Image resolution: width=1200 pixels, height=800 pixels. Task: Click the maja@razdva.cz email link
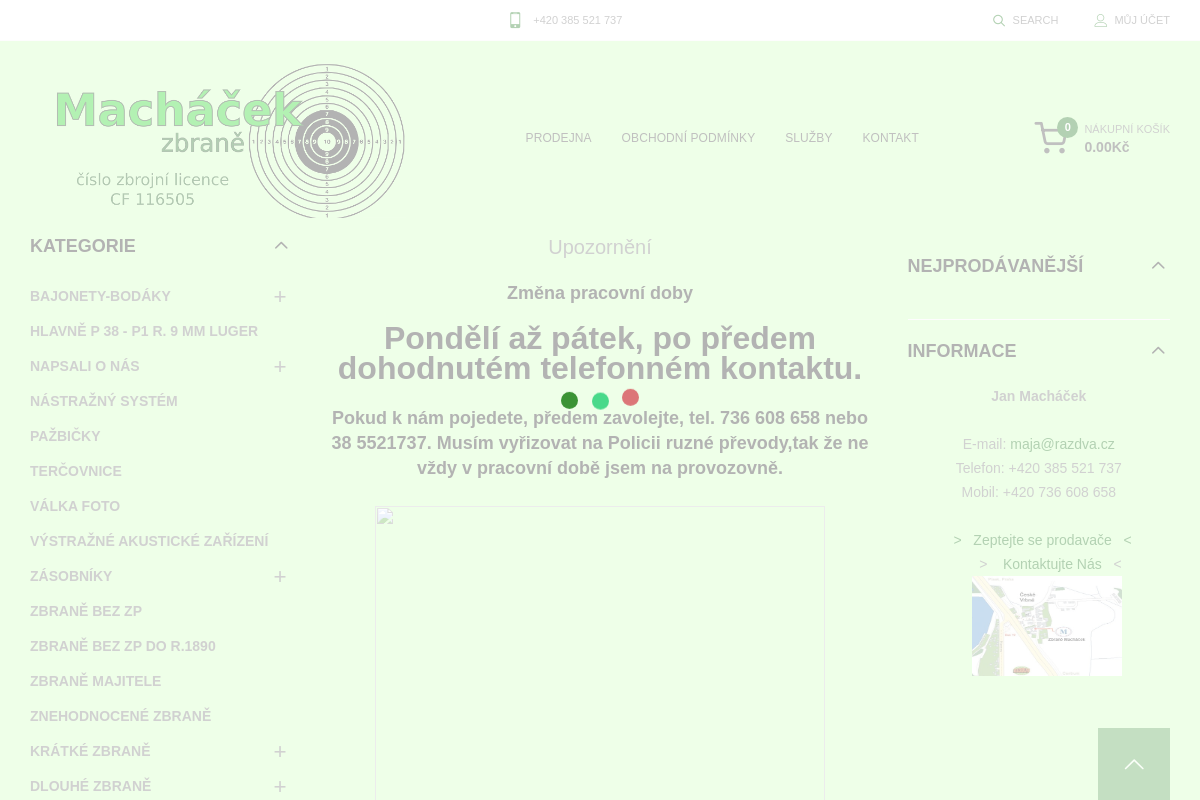pyautogui.click(x=1062, y=444)
